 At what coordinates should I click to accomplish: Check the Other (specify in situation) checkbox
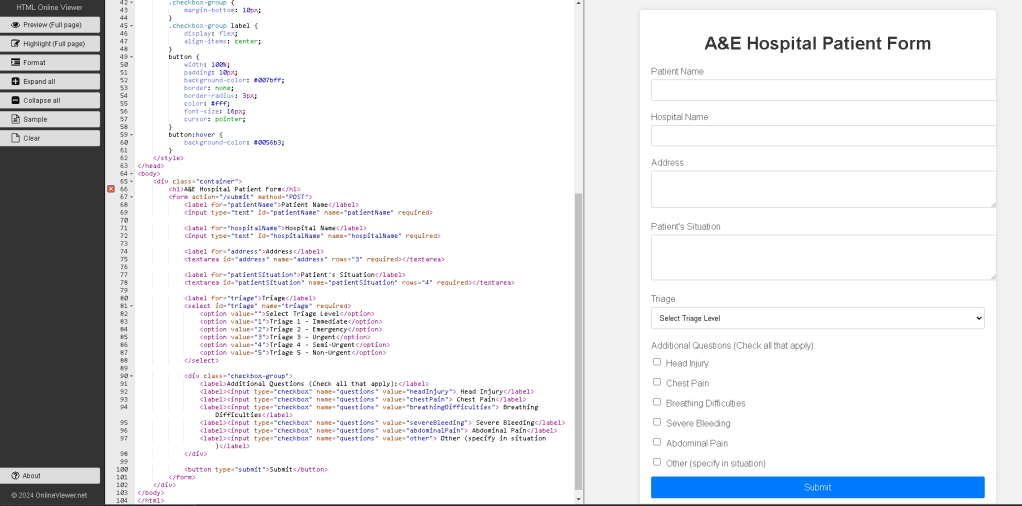click(657, 462)
